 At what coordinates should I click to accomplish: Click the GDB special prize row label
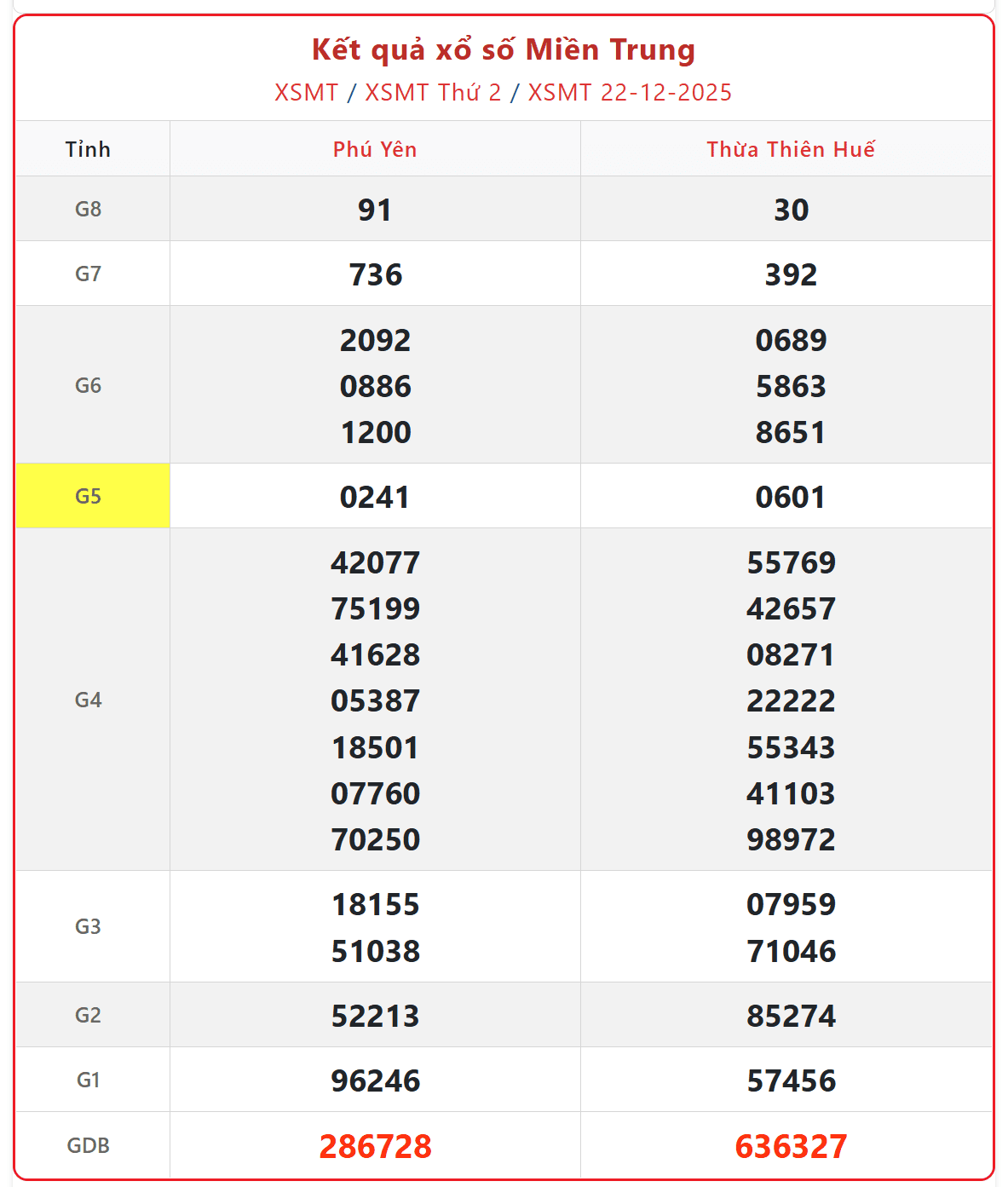pyautogui.click(x=89, y=1145)
